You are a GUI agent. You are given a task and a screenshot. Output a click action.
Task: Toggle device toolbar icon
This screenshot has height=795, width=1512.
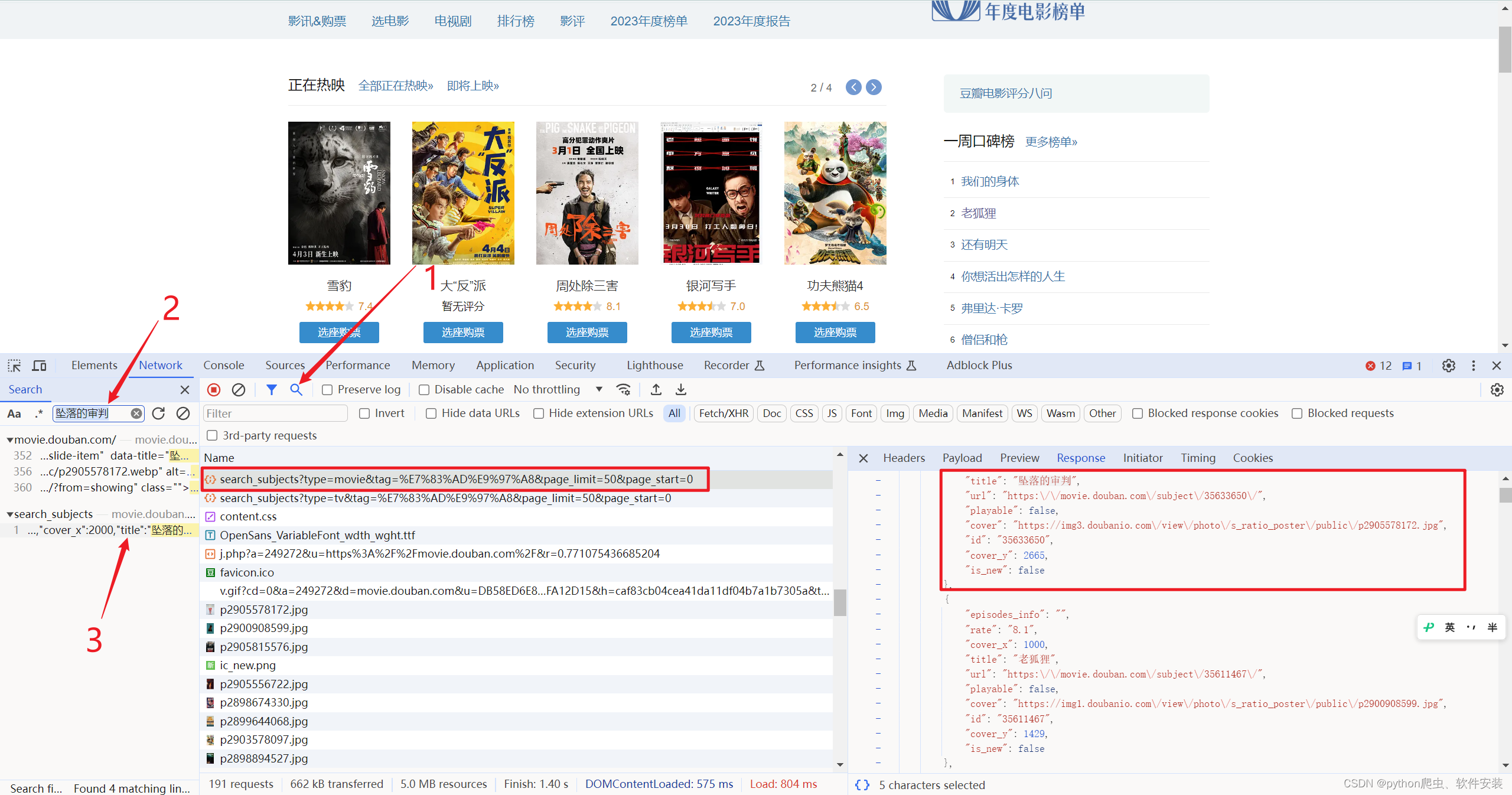click(x=39, y=366)
